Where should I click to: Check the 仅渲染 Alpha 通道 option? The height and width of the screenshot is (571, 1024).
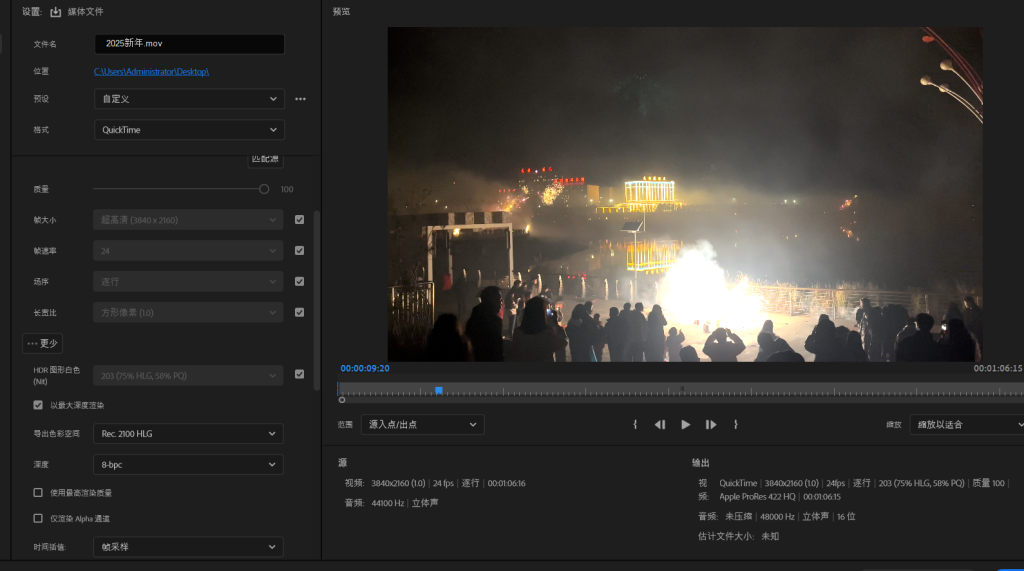[38, 518]
